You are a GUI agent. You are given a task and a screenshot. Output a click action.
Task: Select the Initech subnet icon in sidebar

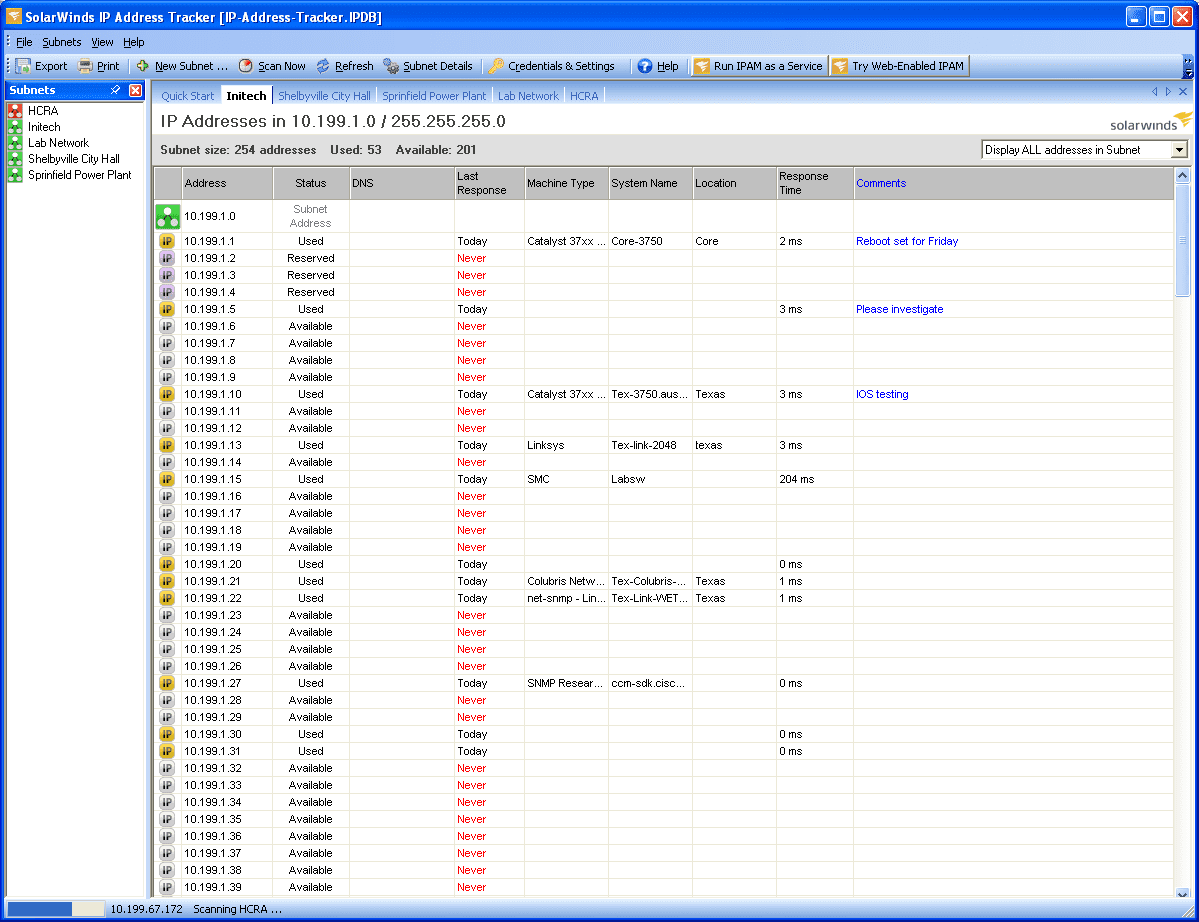click(15, 127)
